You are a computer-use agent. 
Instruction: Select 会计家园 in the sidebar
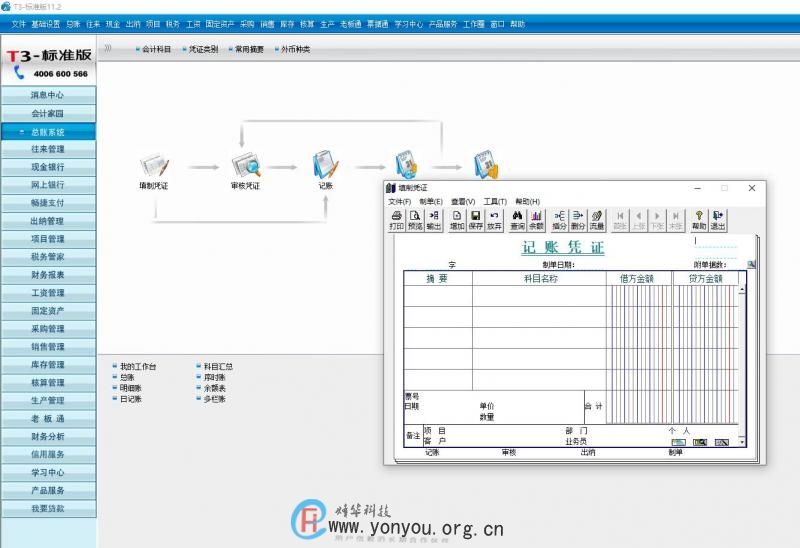(48, 113)
